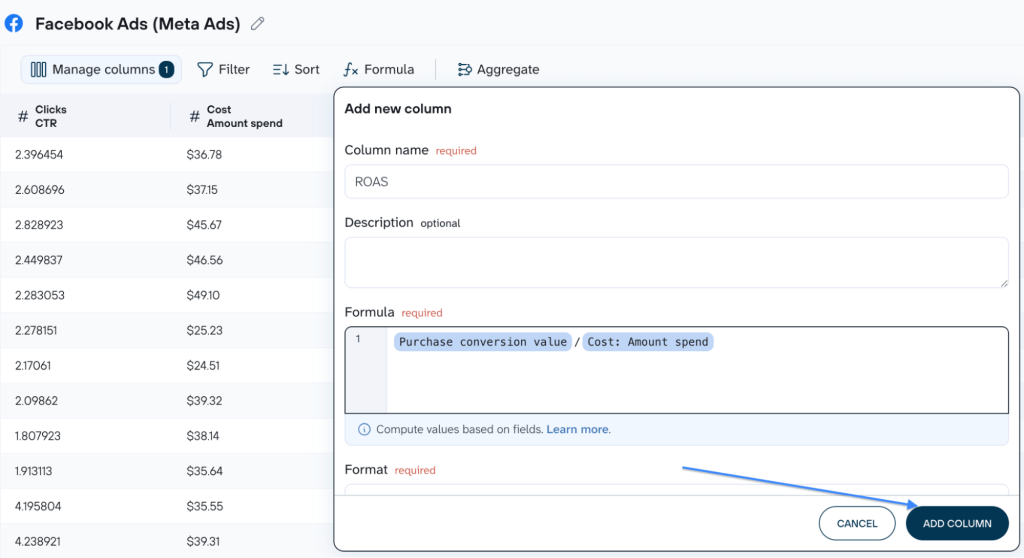Open Manage columns panel

coord(101,69)
